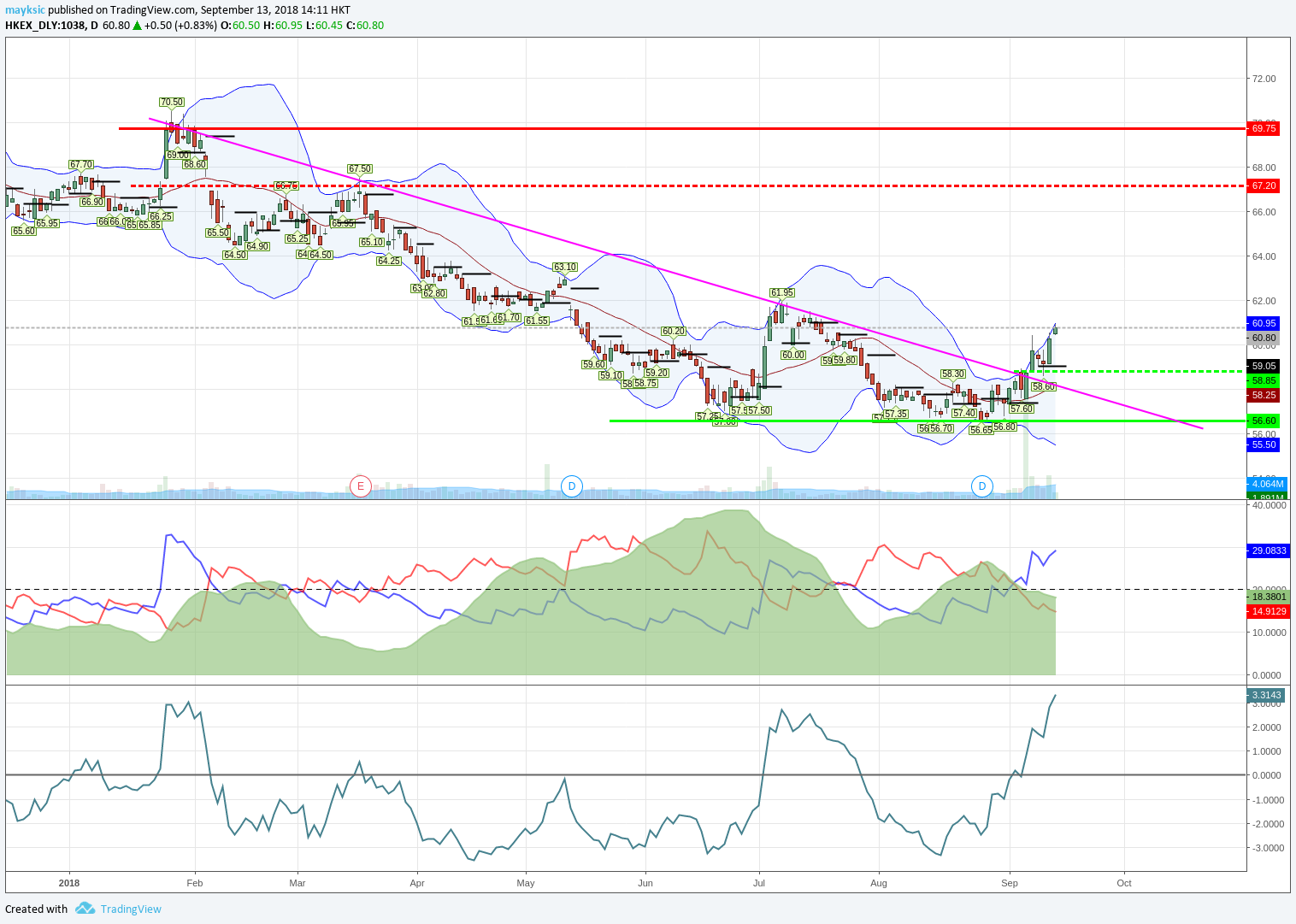Click the Sep label on time axis

1010,883
